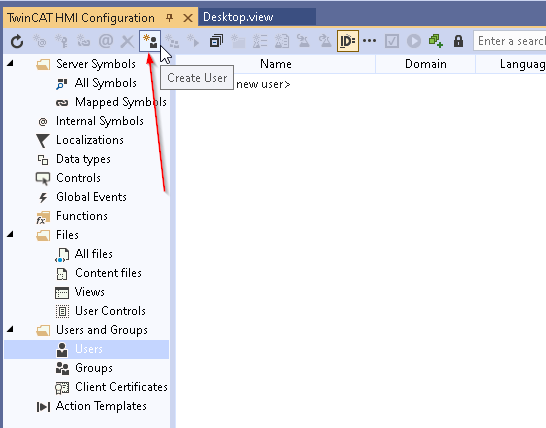Open the three-dots more options icon
546x428 pixels.
(369, 41)
